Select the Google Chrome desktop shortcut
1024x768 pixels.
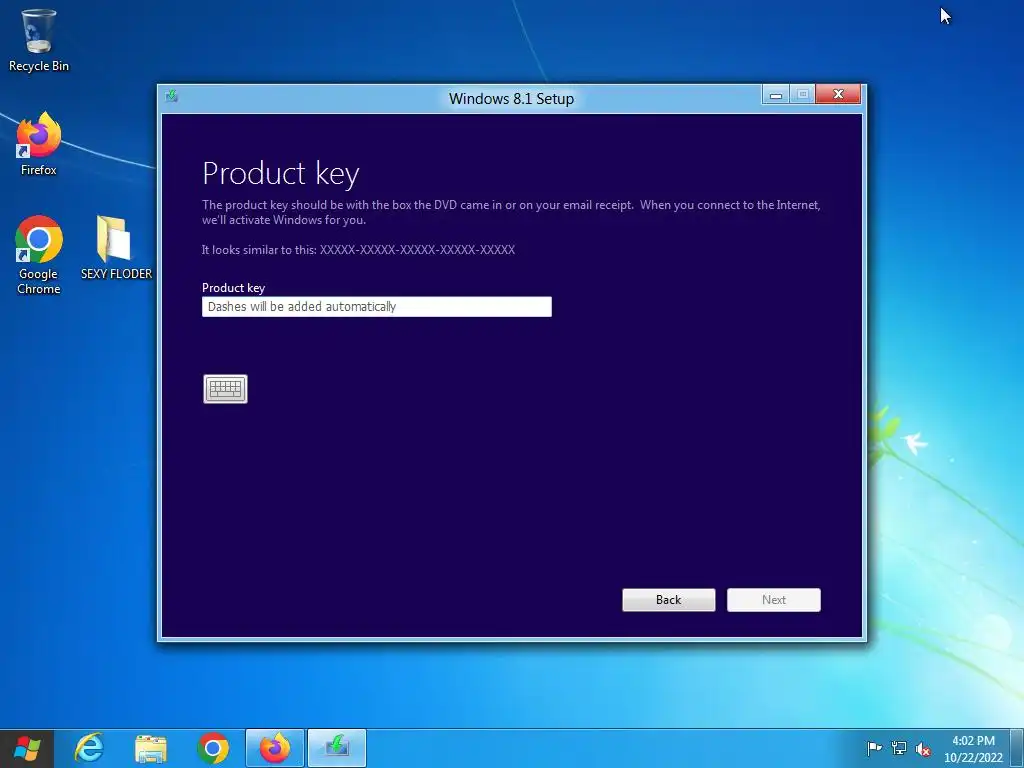39,255
